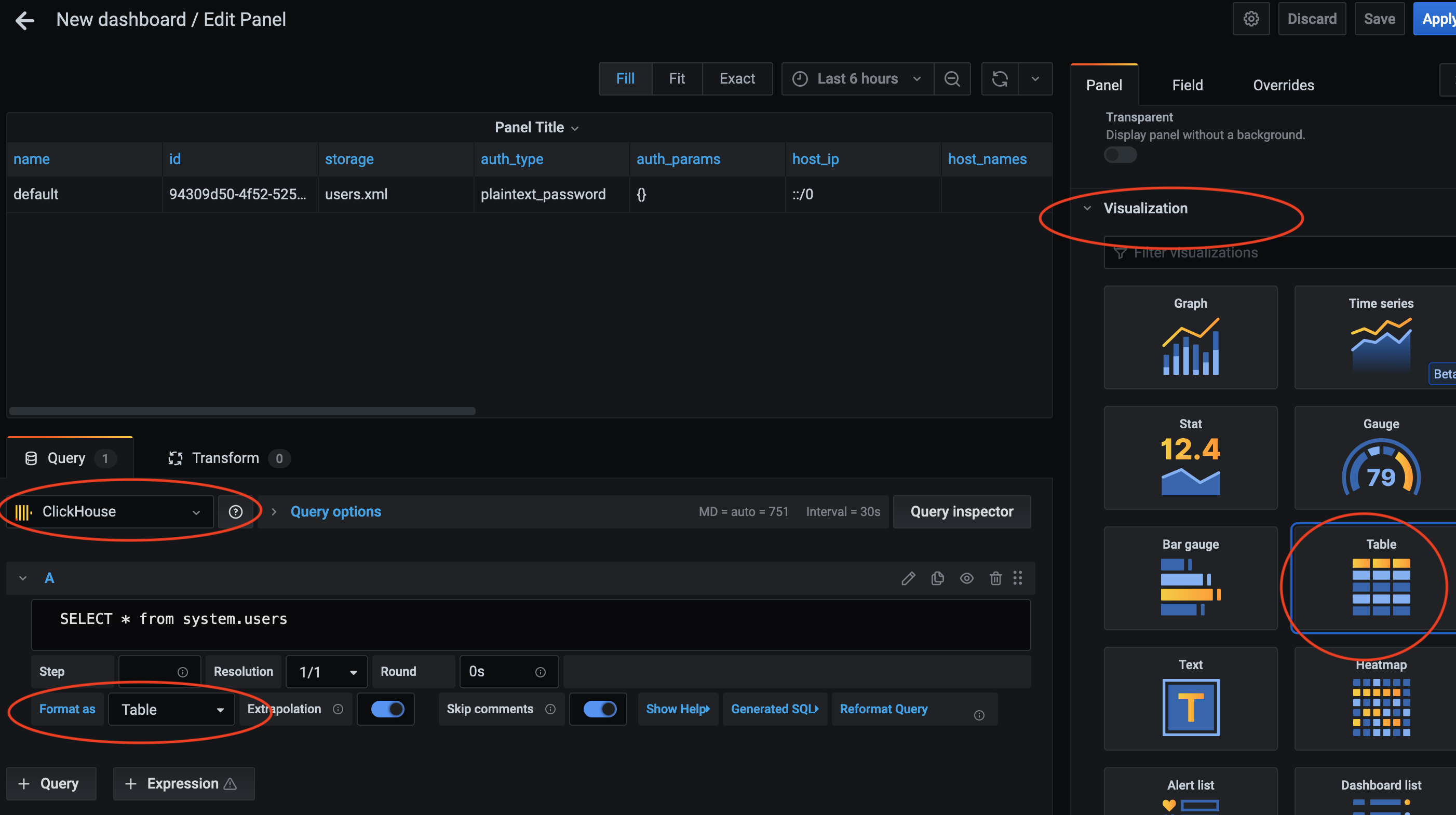Turn off Skip comments switch

click(x=599, y=709)
